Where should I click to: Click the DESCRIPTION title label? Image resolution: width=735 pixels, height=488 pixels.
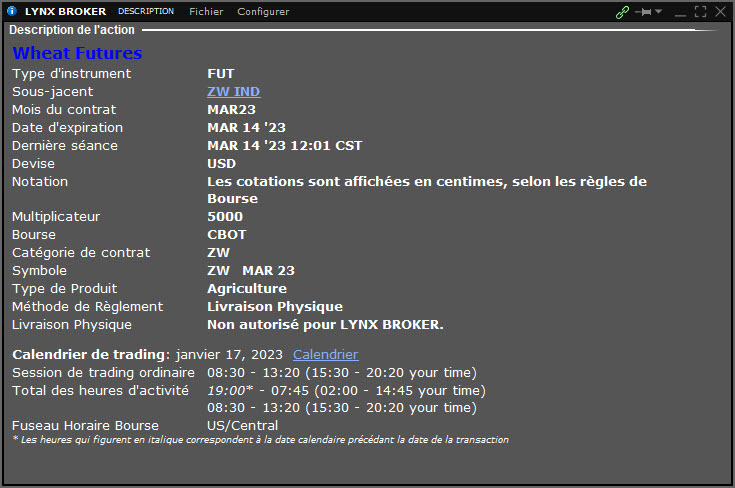(146, 11)
